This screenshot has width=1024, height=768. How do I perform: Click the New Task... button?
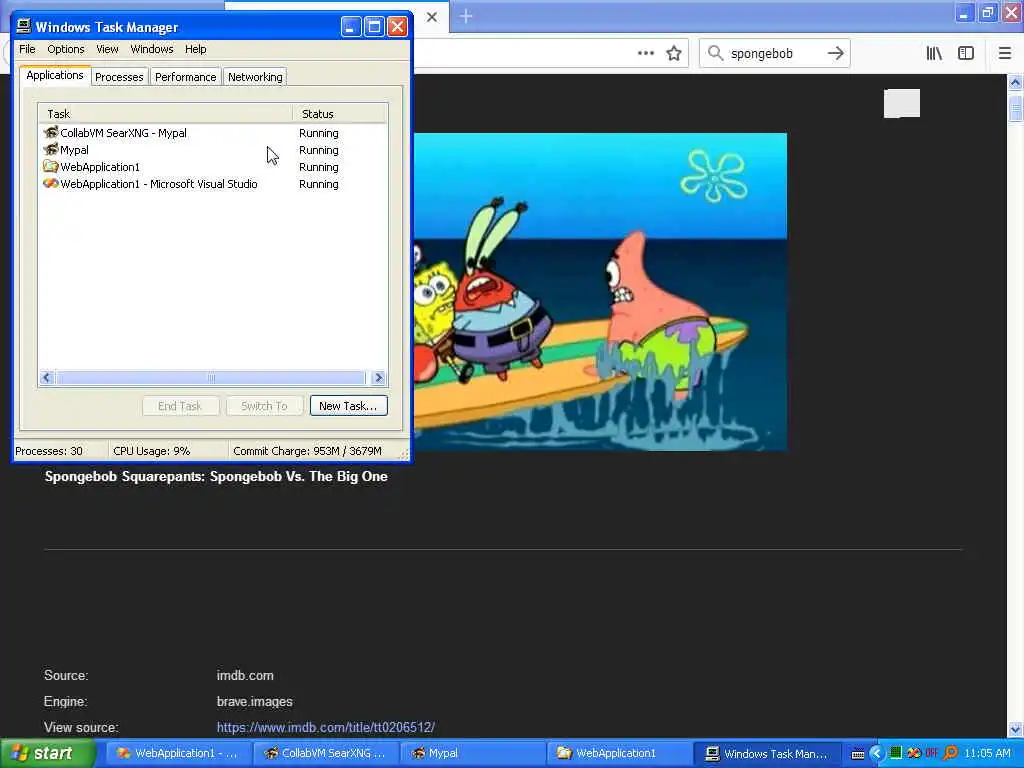tap(348, 406)
